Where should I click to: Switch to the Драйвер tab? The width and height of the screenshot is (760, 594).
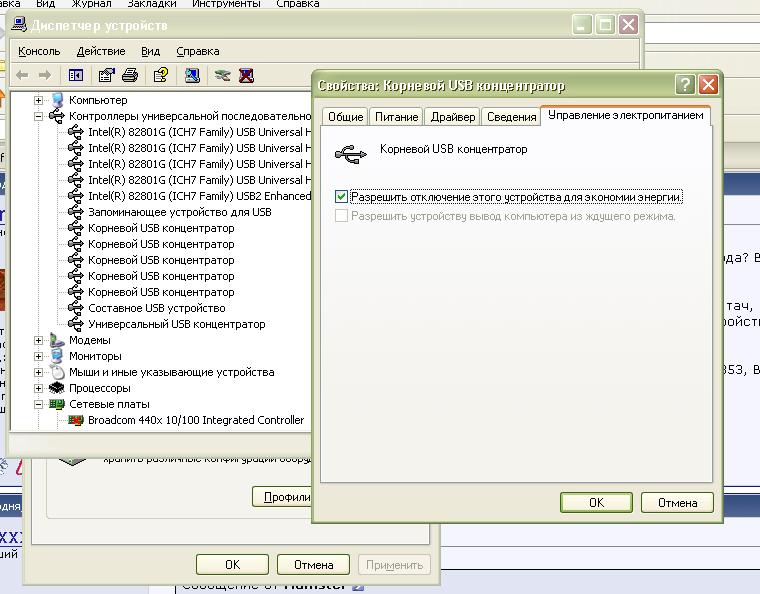[453, 117]
